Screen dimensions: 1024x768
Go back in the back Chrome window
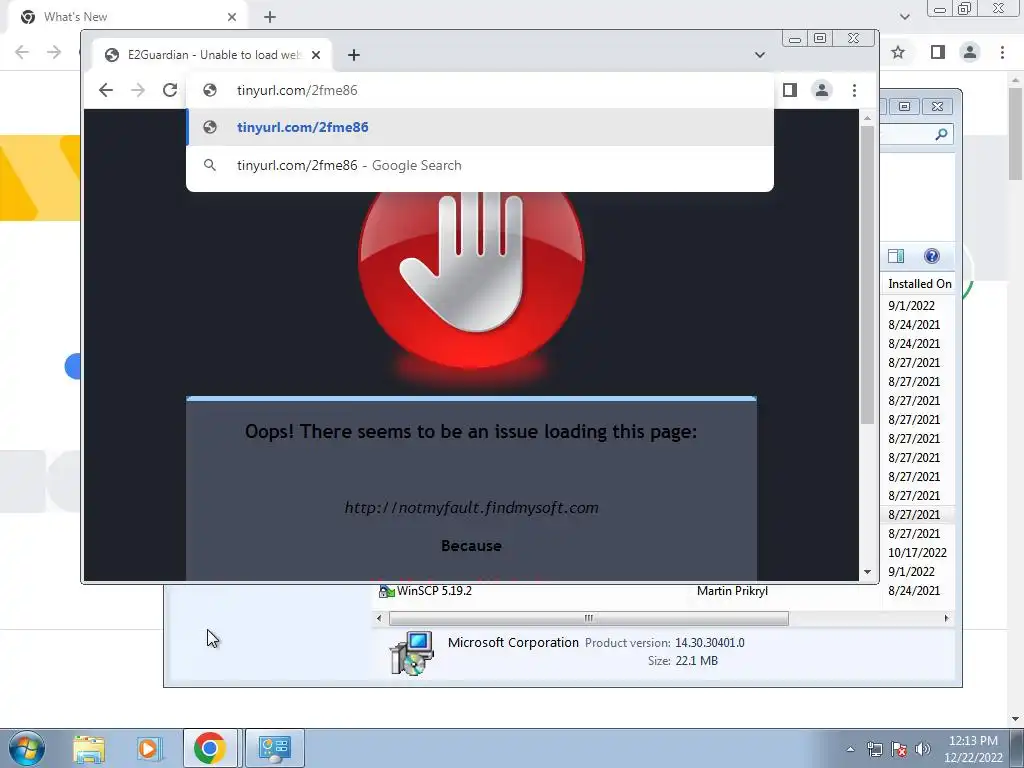22,52
